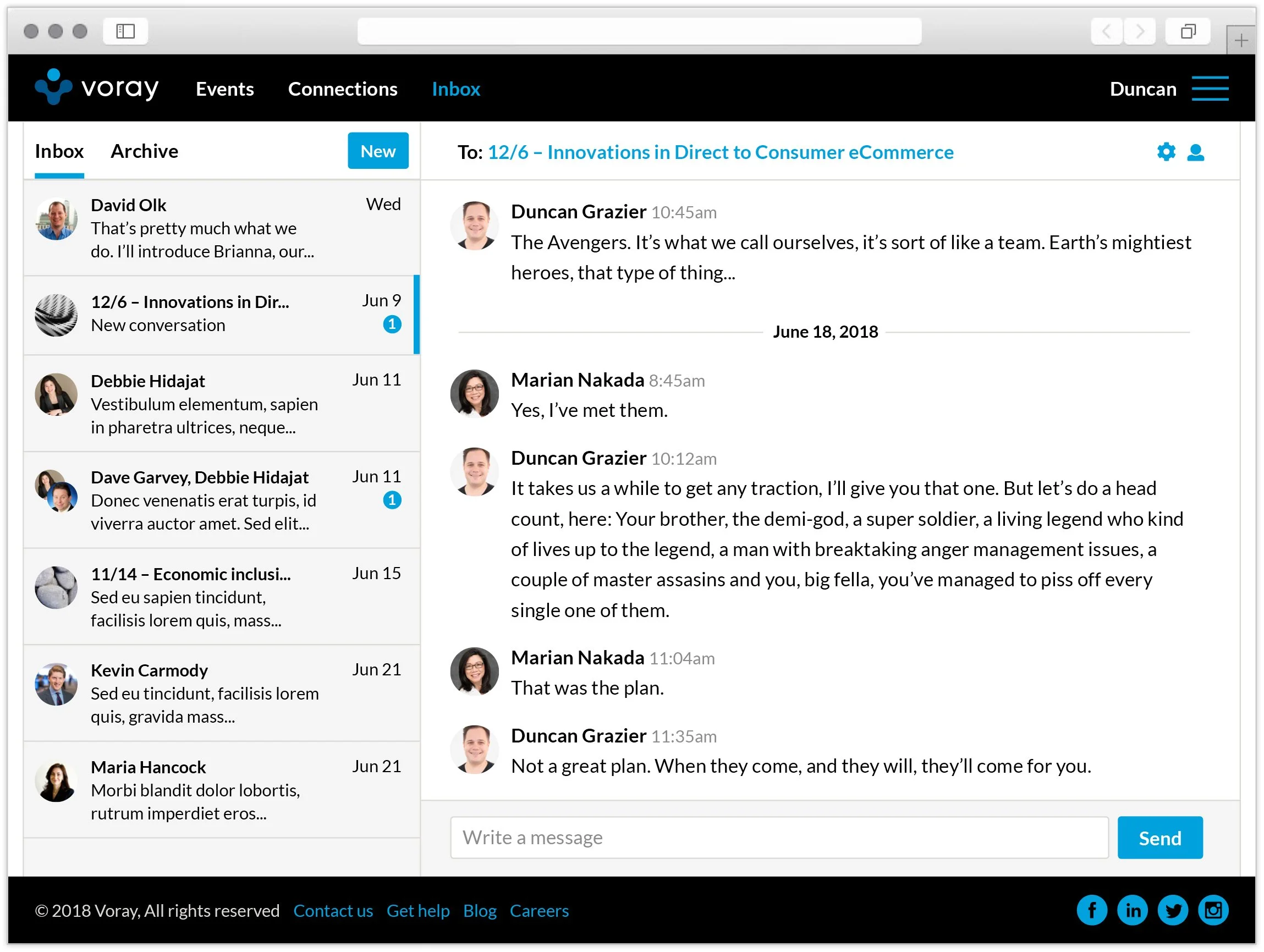Viewport: 1264px width, 952px height.
Task: Open conversation settings gear icon
Action: tap(1166, 152)
